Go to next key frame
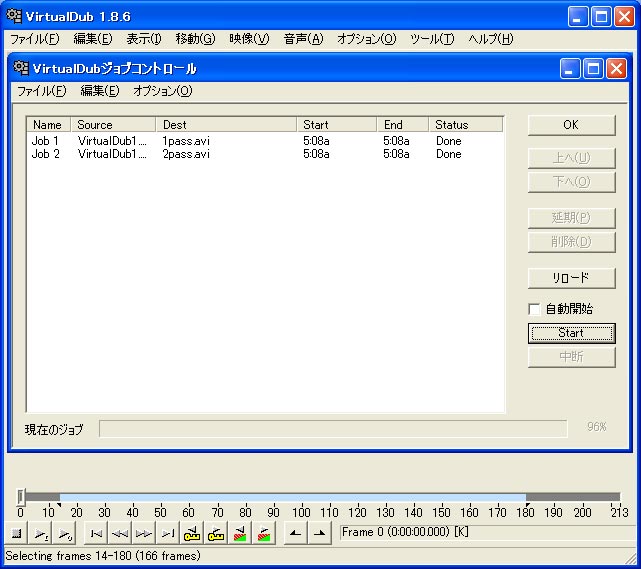The image size is (641, 569). pyautogui.click(x=216, y=533)
